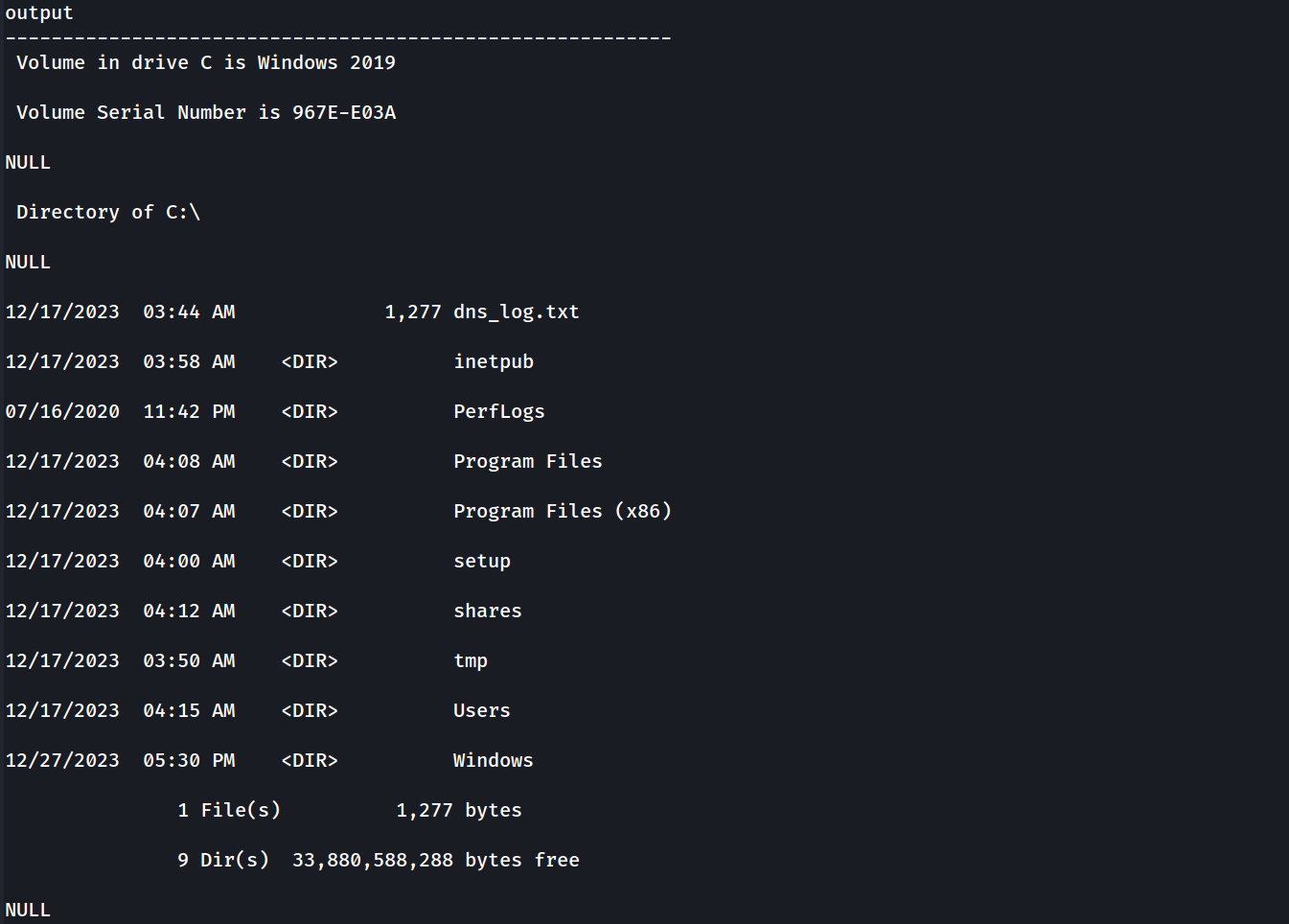The width and height of the screenshot is (1289, 924).
Task: Click the Users directory name
Action: (481, 711)
